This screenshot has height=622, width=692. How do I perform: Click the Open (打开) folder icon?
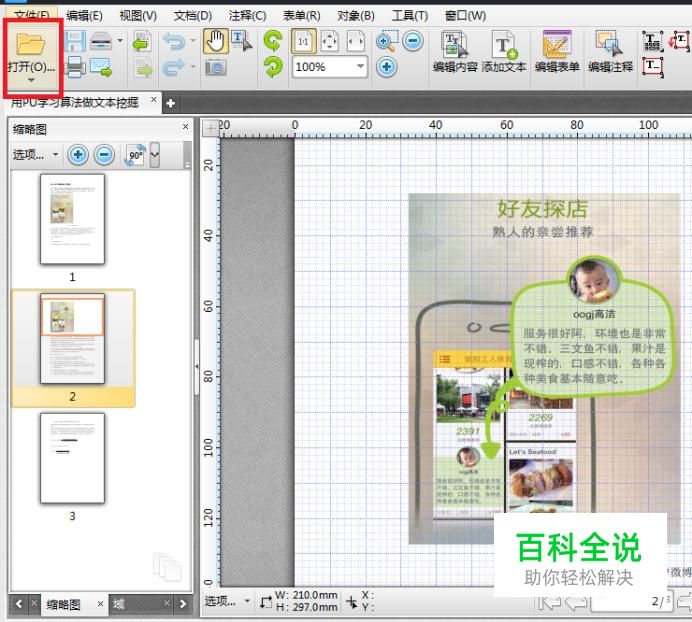(x=31, y=45)
